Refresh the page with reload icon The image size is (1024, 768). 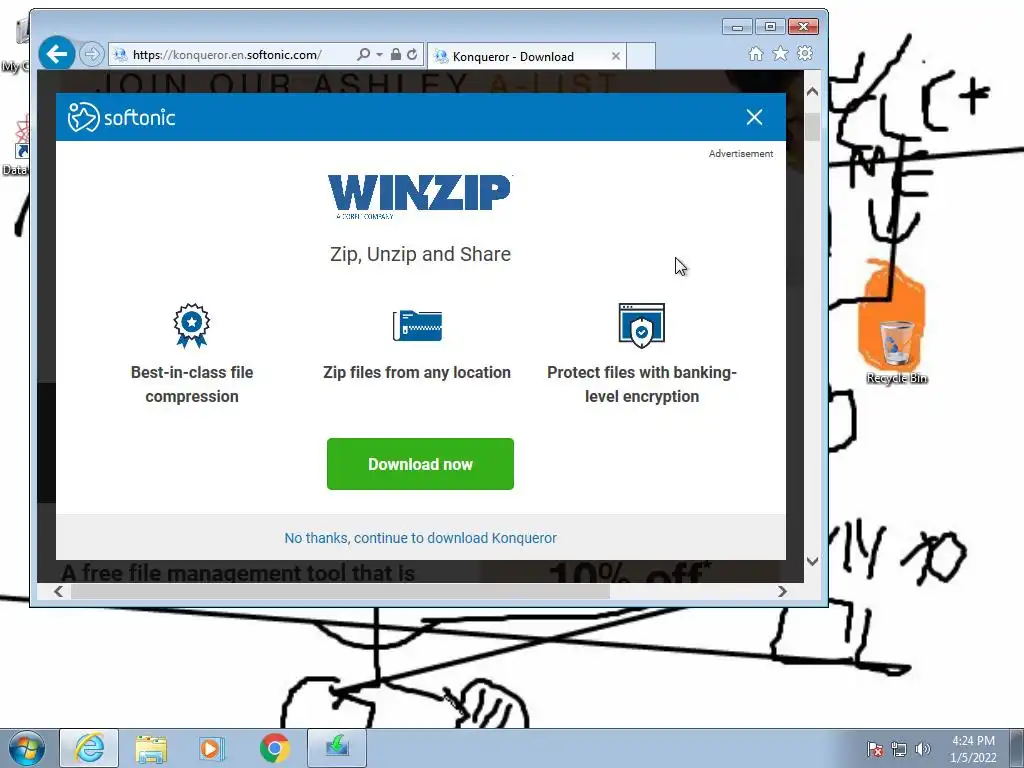tap(412, 55)
